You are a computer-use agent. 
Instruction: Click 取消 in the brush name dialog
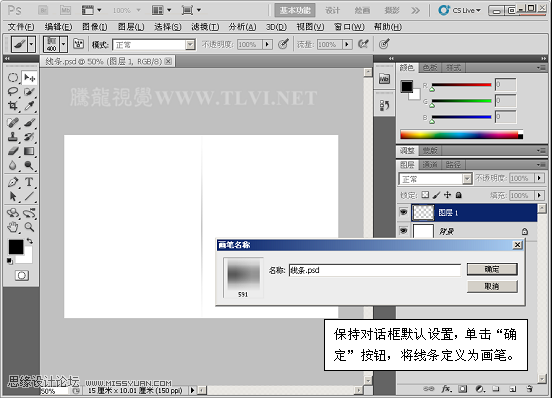pos(492,286)
